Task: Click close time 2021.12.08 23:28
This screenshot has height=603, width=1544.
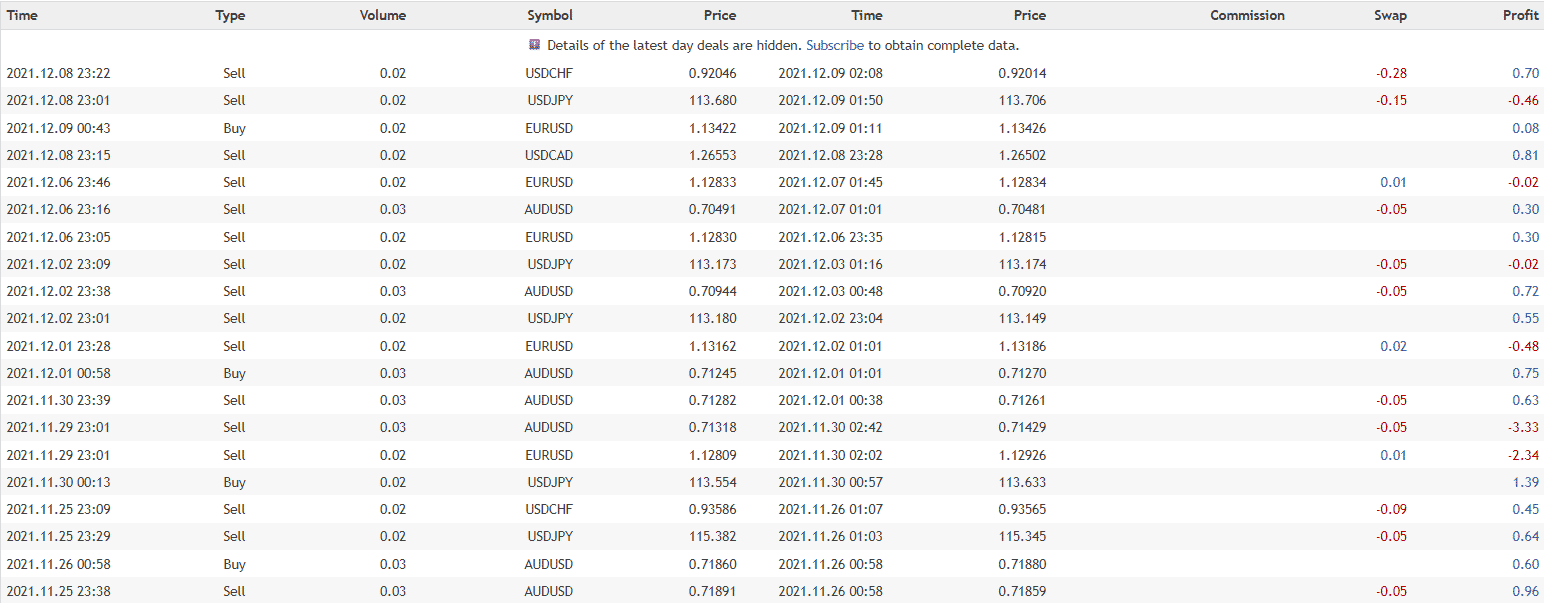Action: pos(830,155)
